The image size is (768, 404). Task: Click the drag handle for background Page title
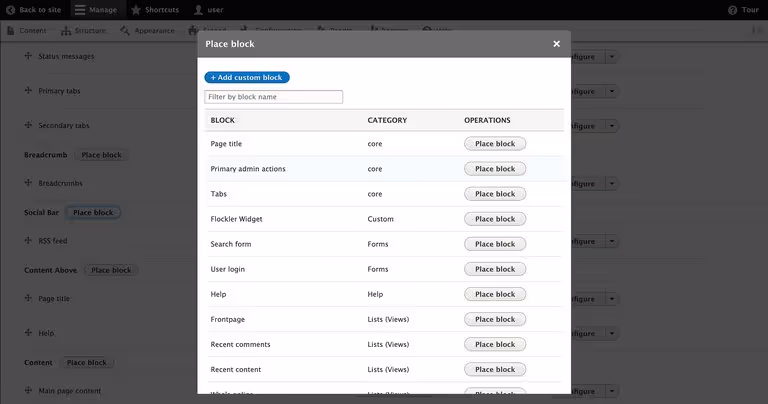(x=28, y=298)
